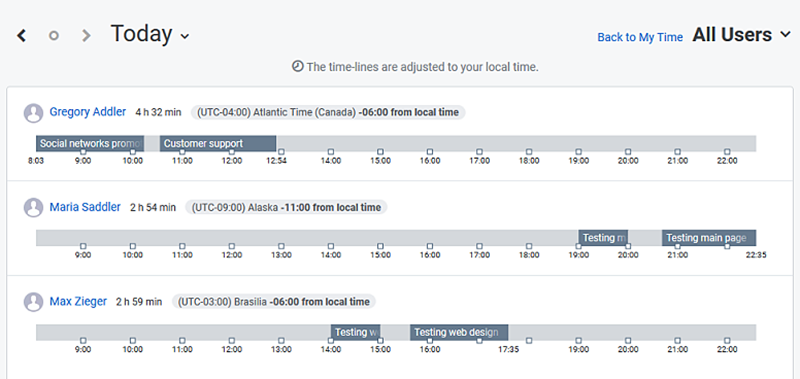This screenshot has width=800, height=379.
Task: Click the circle today indicator icon
Action: [54, 35]
